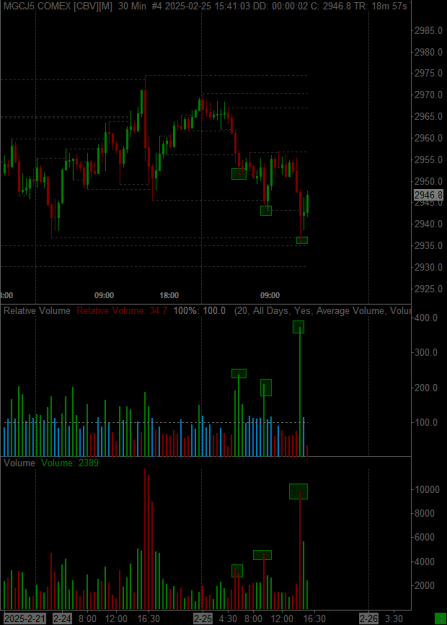447x625 pixels.
Task: Click the tallest highlighted relative volume marker
Action: click(x=299, y=327)
